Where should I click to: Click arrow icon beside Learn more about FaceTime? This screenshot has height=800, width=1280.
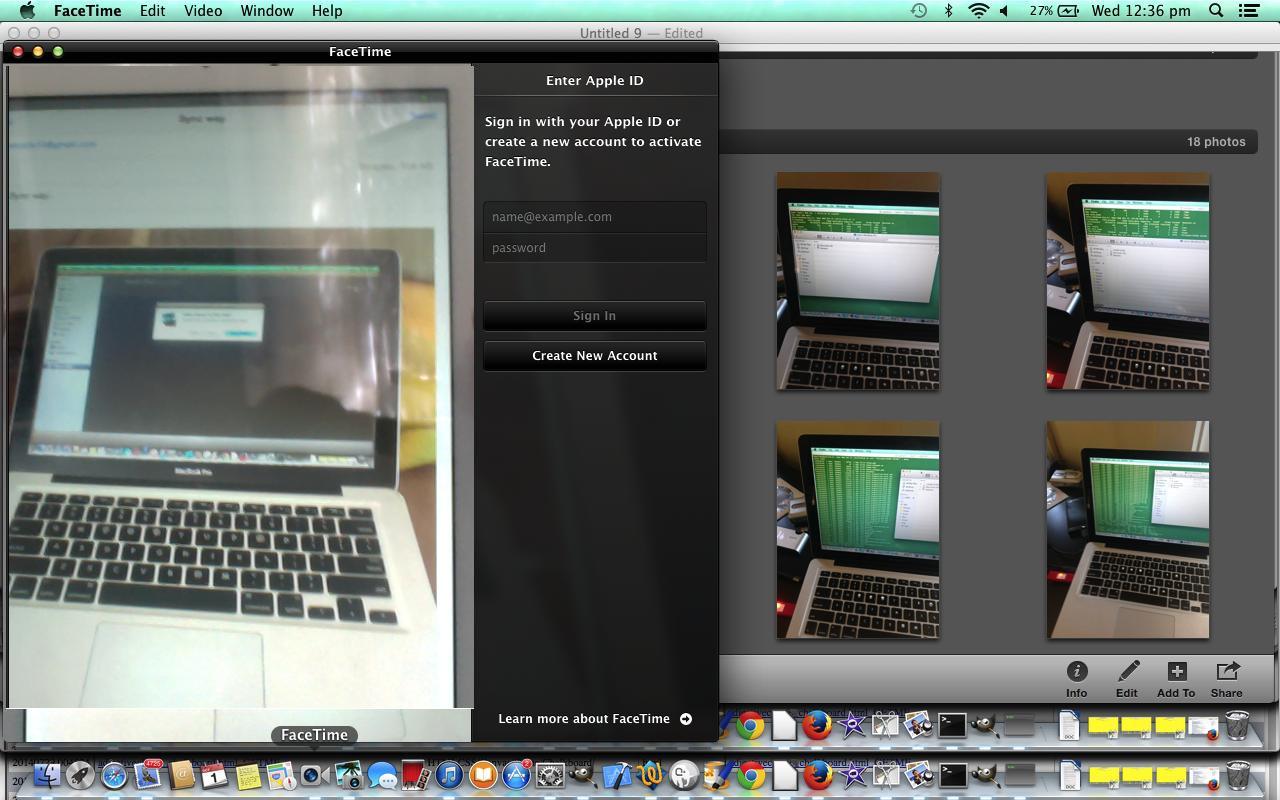click(x=686, y=719)
